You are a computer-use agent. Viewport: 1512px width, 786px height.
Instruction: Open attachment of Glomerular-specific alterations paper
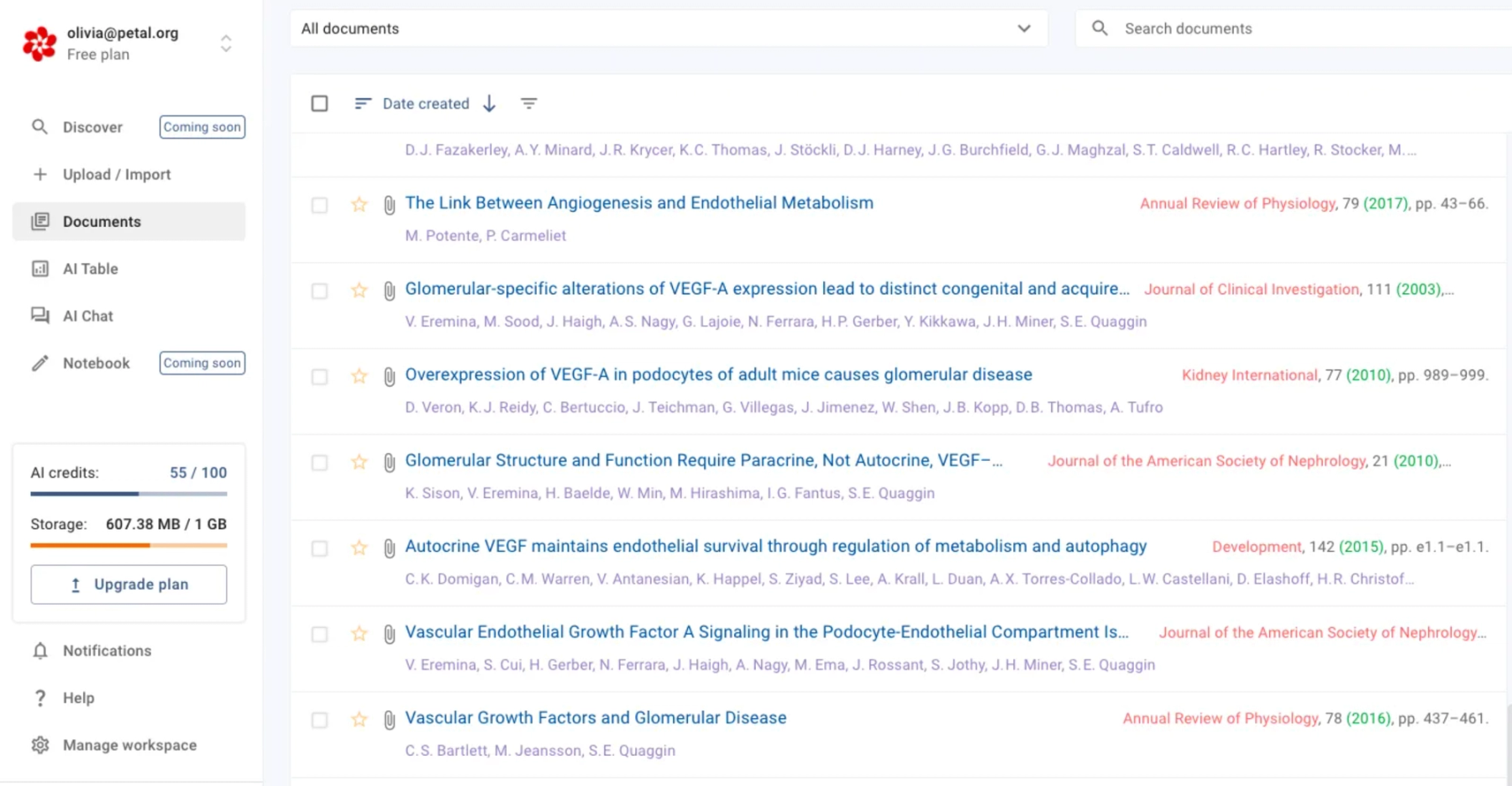click(x=389, y=291)
